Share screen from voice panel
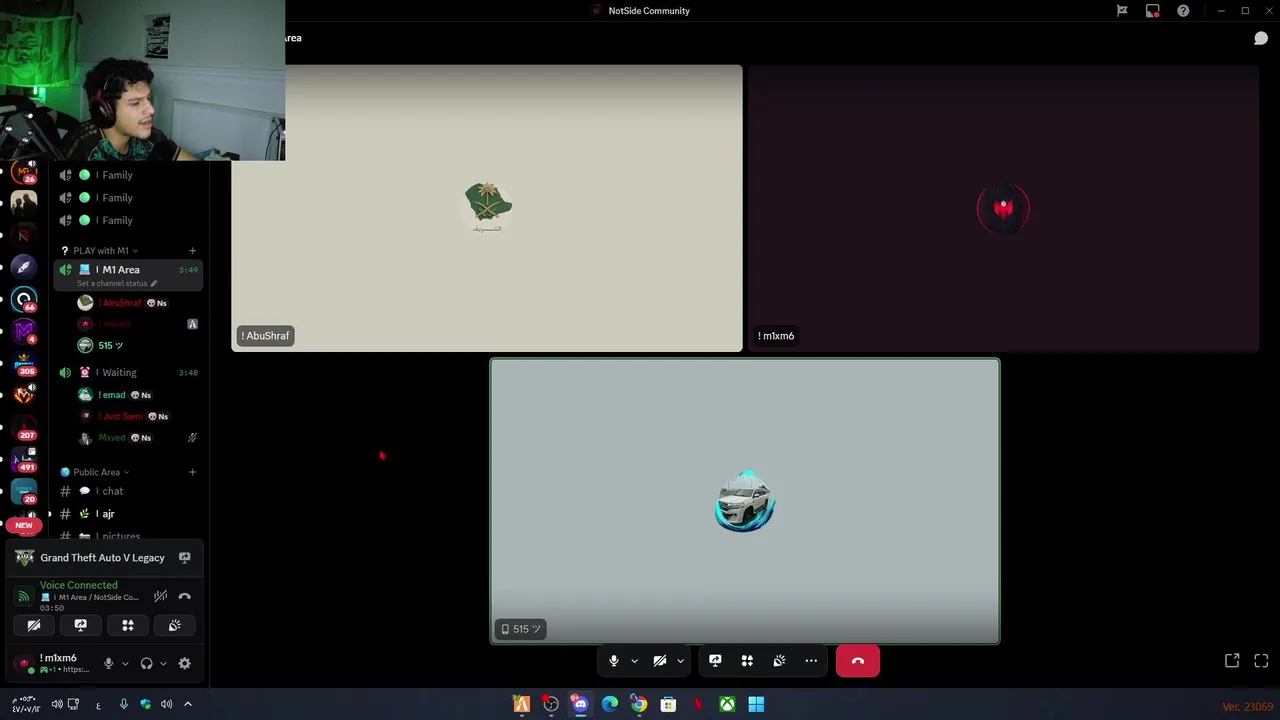The image size is (1280, 720). pos(80,626)
